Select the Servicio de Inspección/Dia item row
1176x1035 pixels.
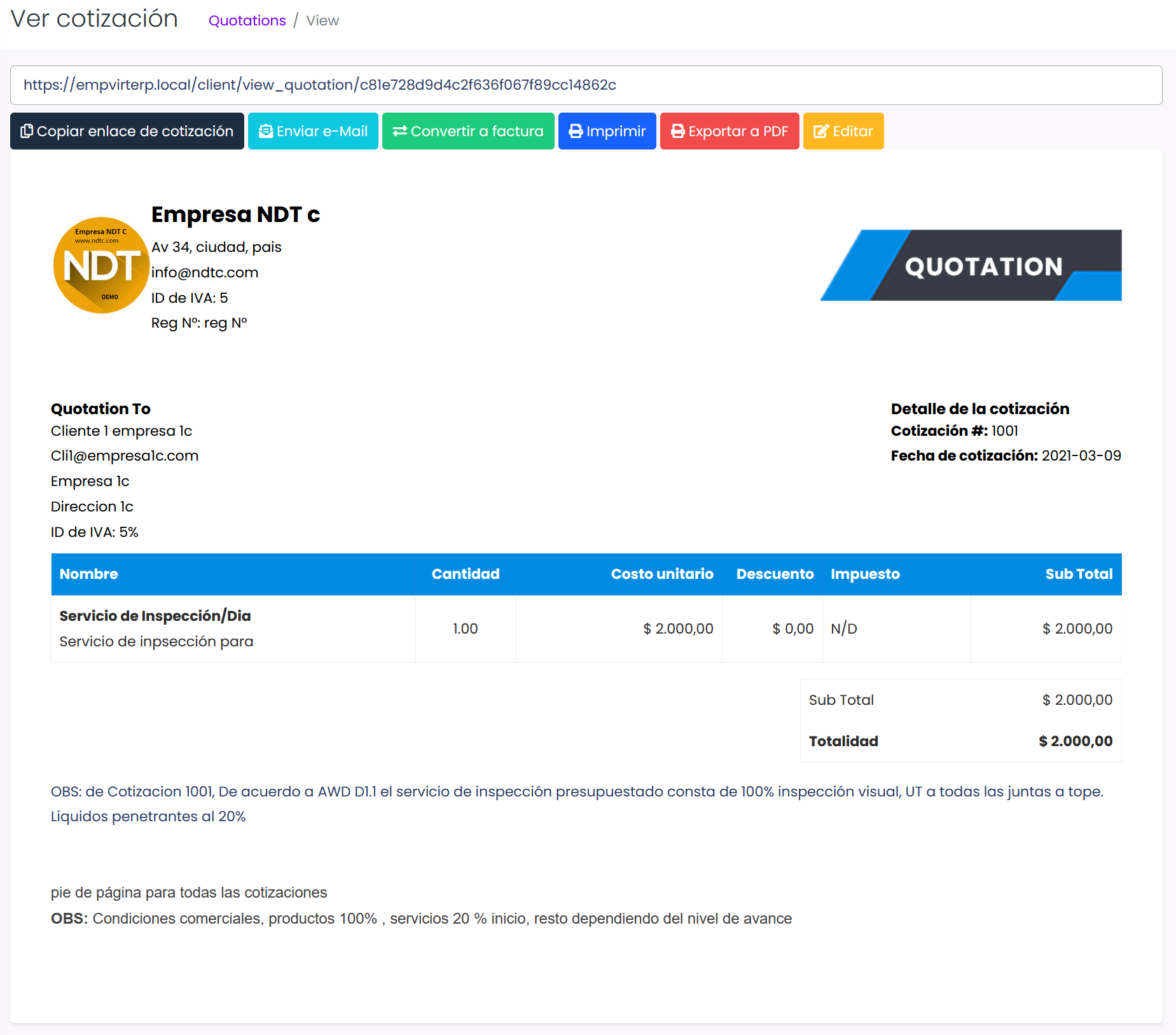155,616
